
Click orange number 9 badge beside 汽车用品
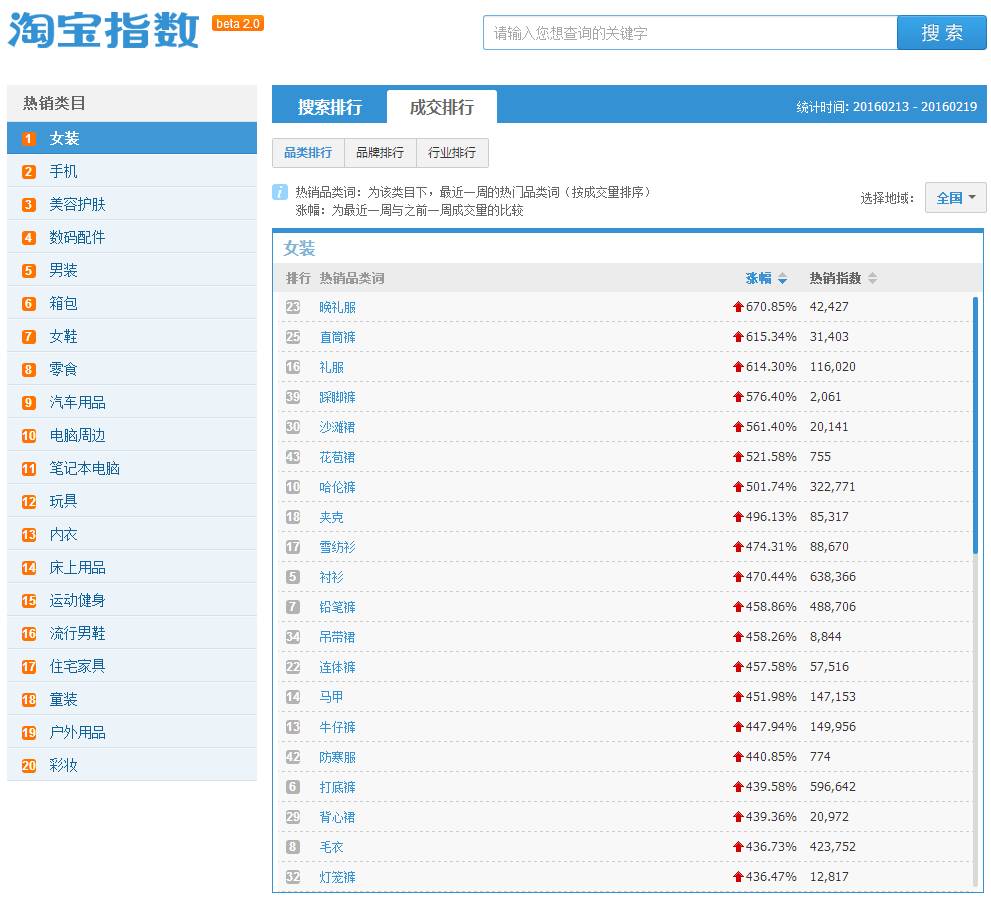pyautogui.click(x=29, y=402)
